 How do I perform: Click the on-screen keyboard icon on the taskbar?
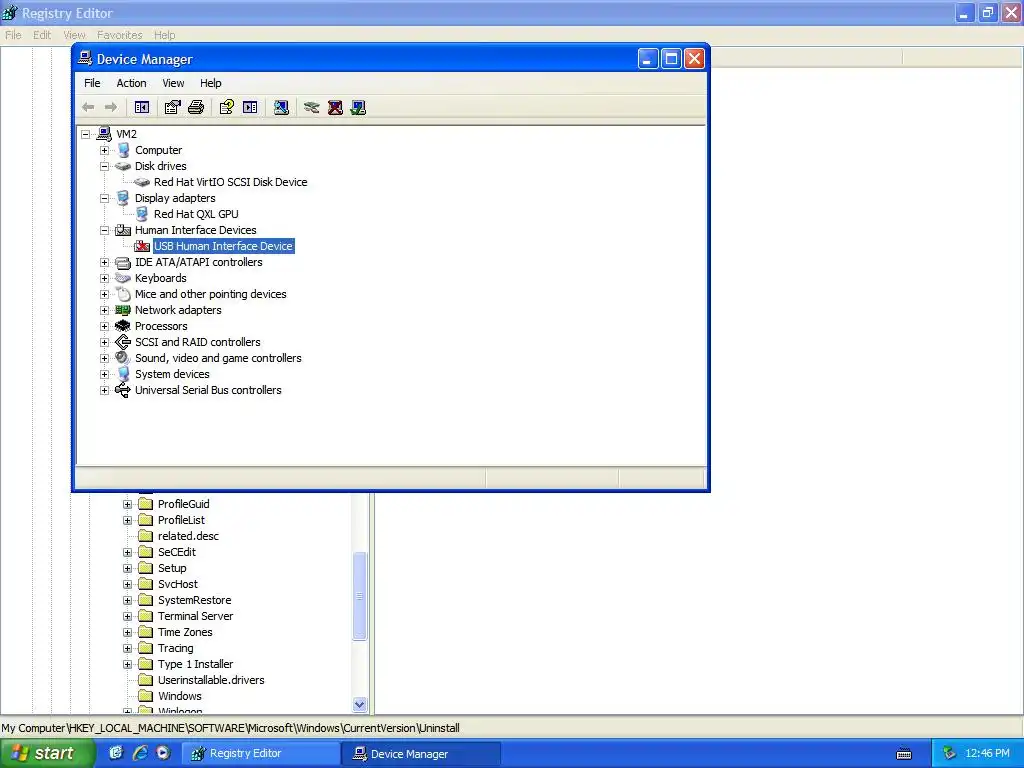(904, 754)
